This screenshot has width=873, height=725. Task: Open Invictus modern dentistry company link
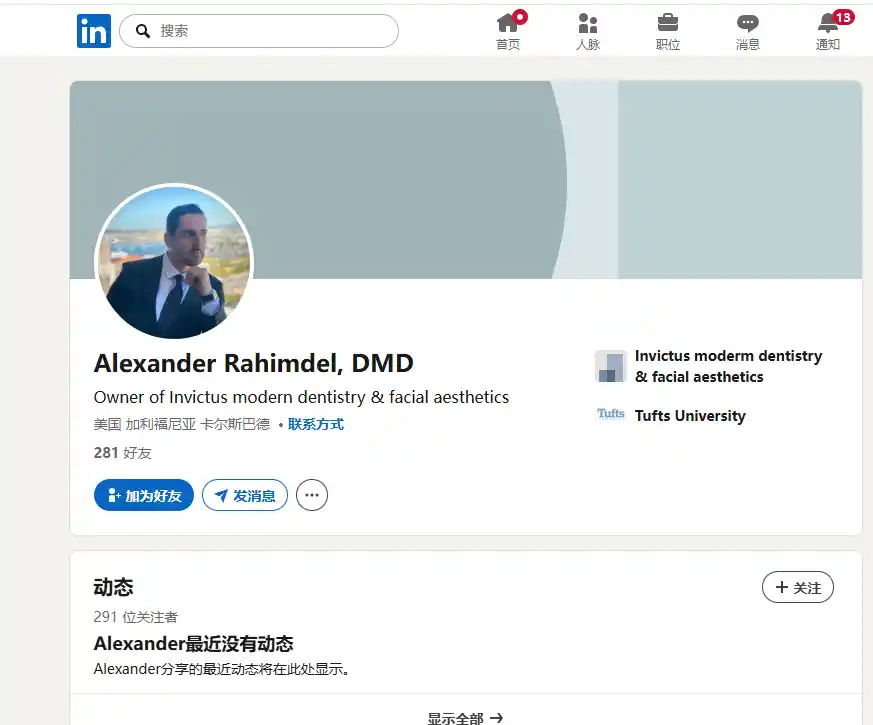728,366
